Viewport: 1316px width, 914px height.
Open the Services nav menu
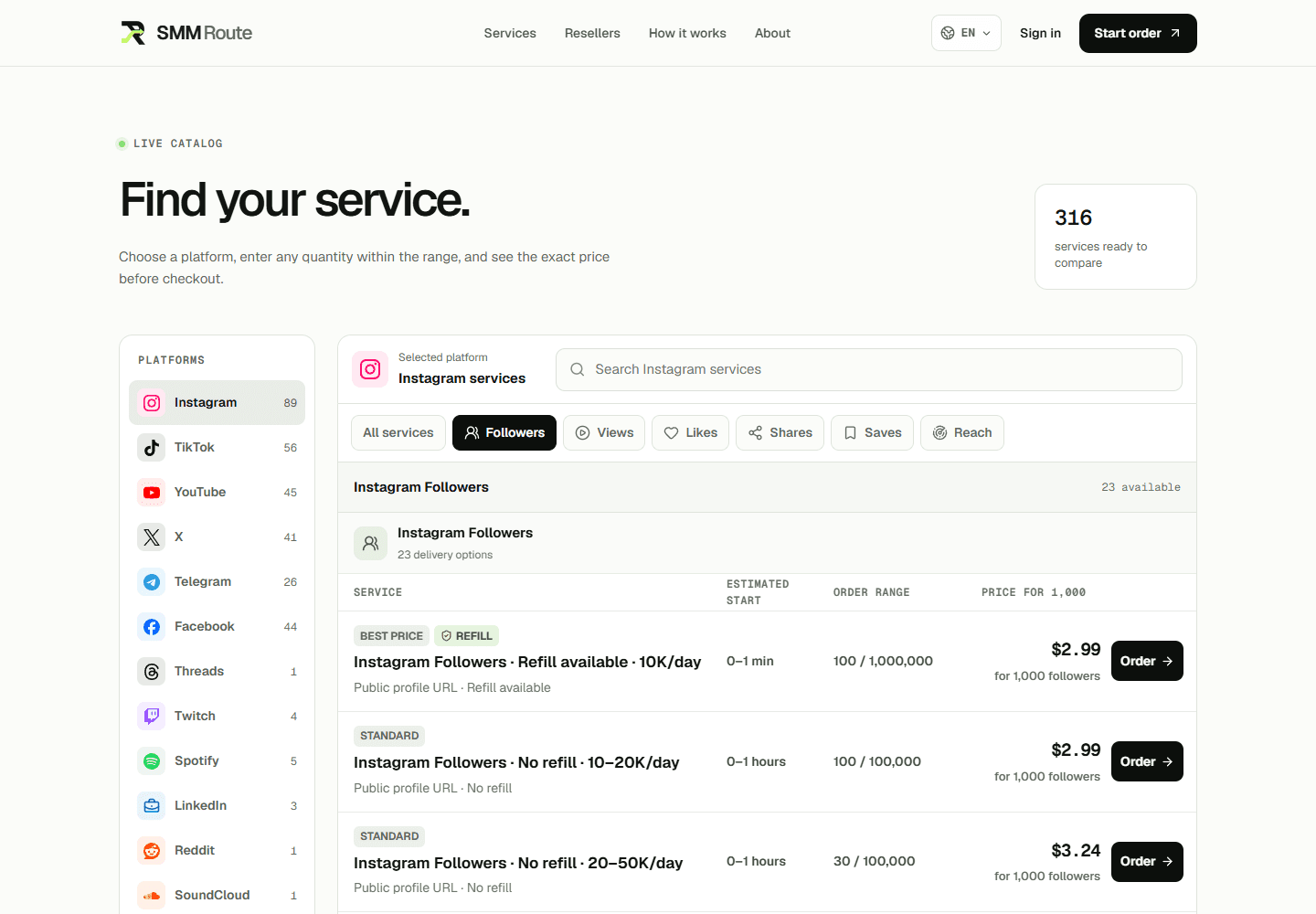[510, 33]
